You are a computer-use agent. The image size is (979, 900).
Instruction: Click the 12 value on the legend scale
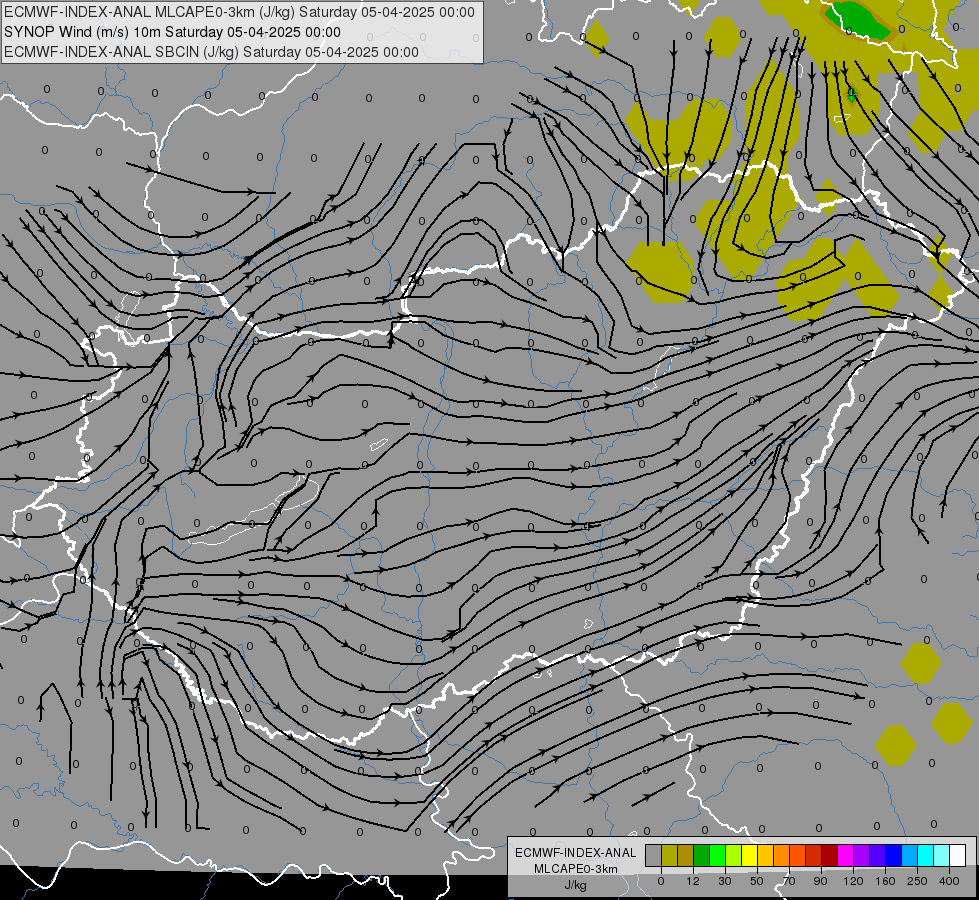click(x=693, y=881)
